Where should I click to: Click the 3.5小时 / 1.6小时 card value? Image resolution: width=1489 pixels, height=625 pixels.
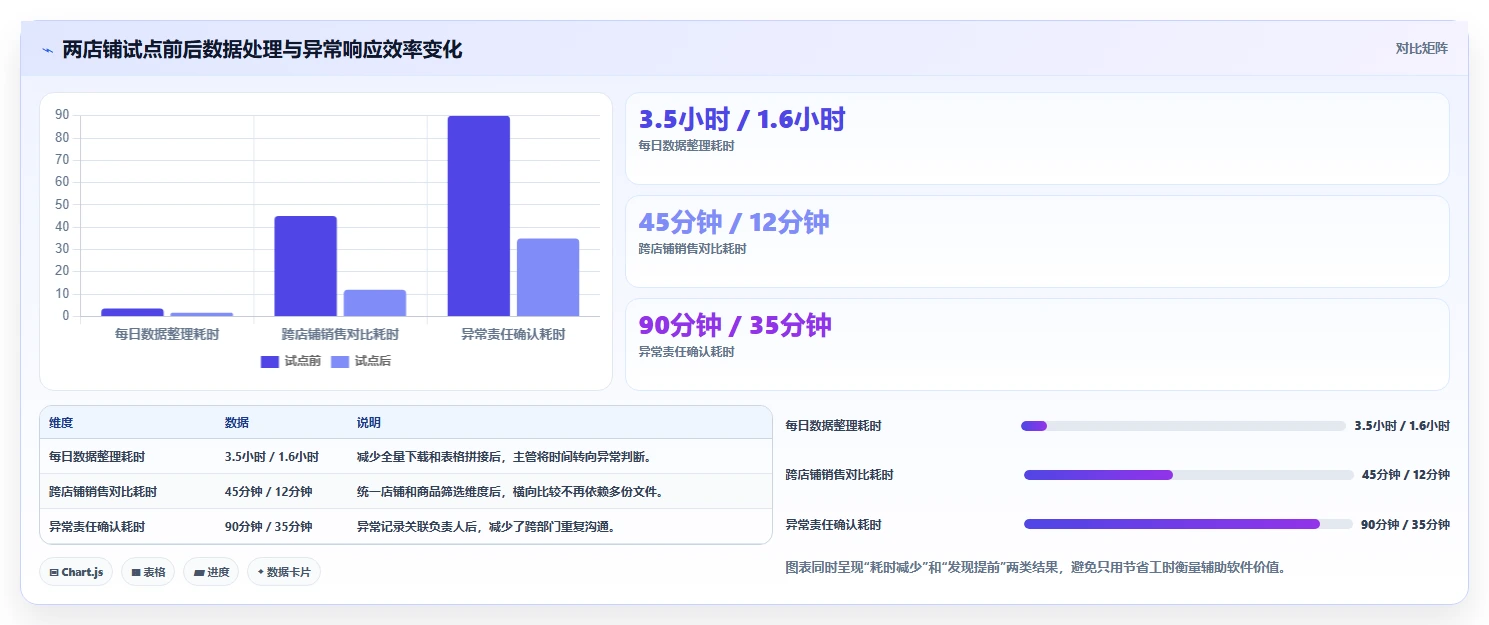tap(742, 120)
